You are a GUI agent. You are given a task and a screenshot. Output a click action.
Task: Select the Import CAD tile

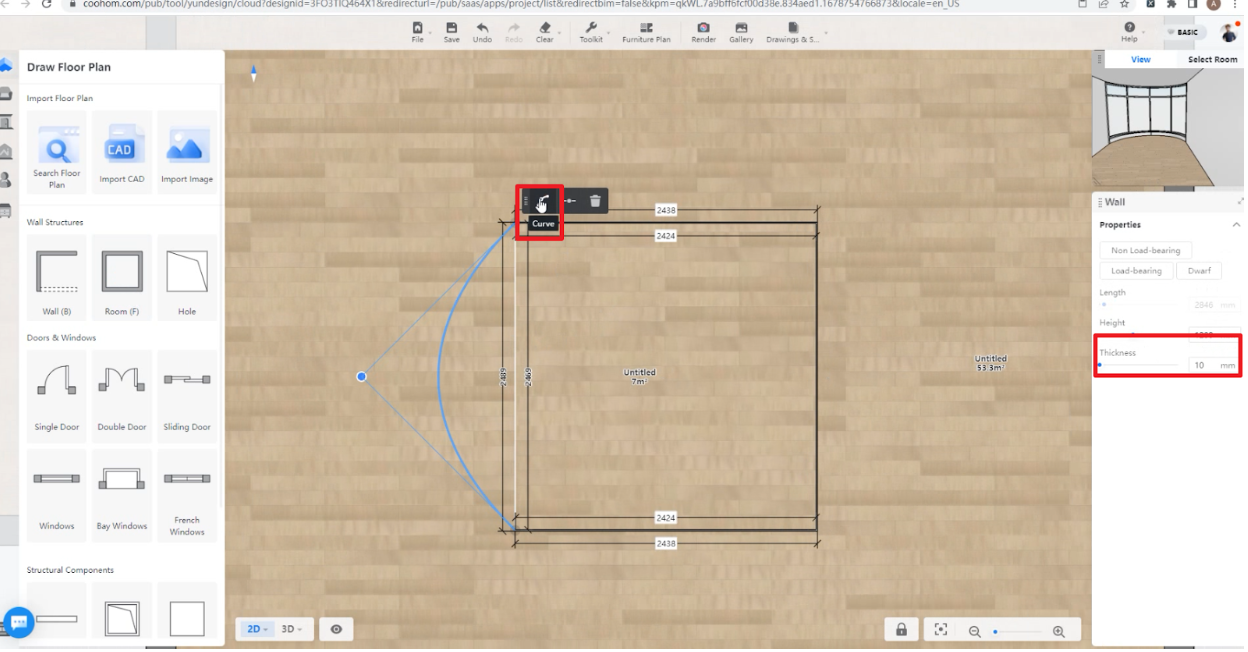[122, 152]
